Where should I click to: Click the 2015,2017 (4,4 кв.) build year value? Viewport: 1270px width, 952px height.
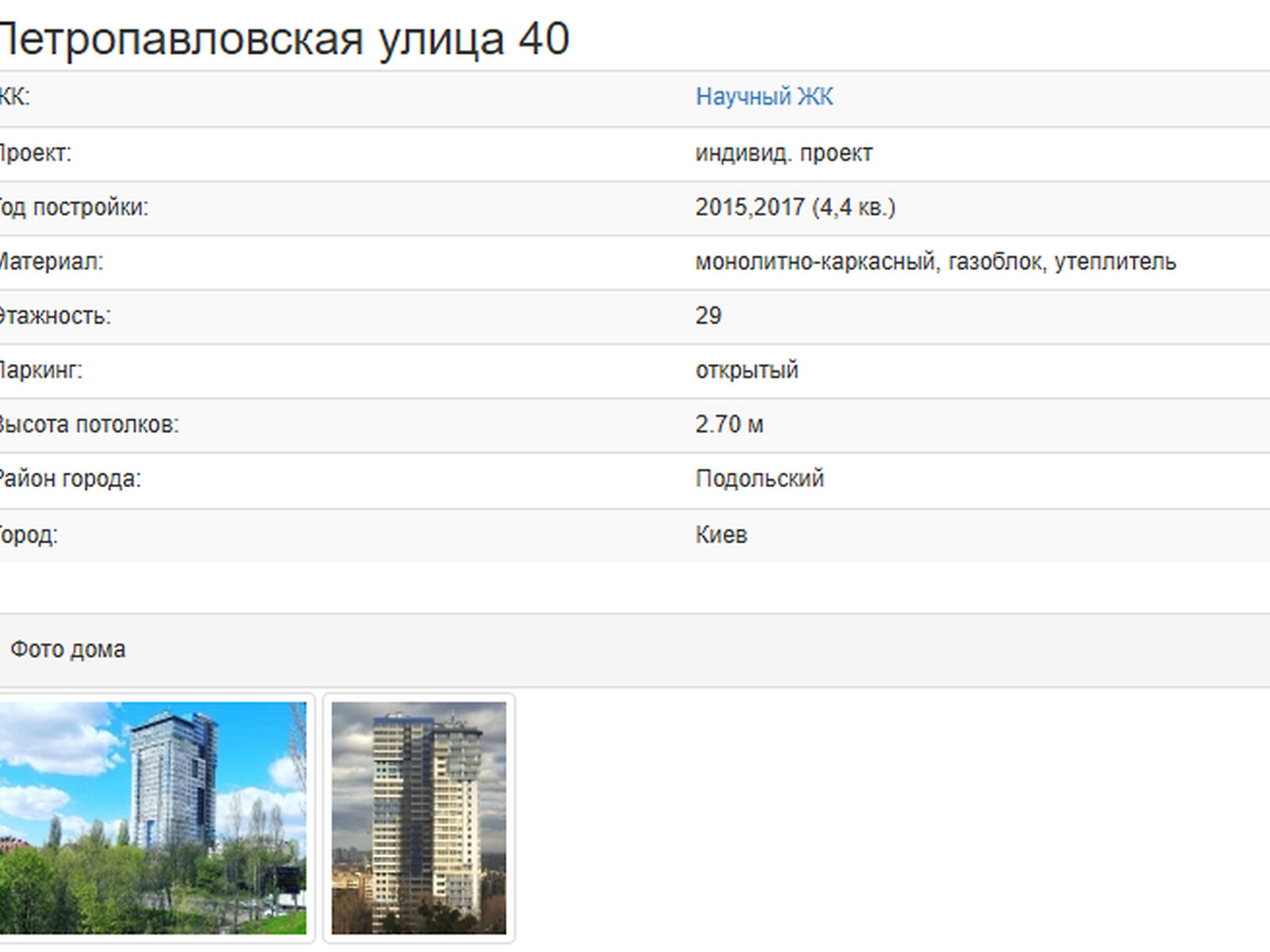(x=795, y=207)
